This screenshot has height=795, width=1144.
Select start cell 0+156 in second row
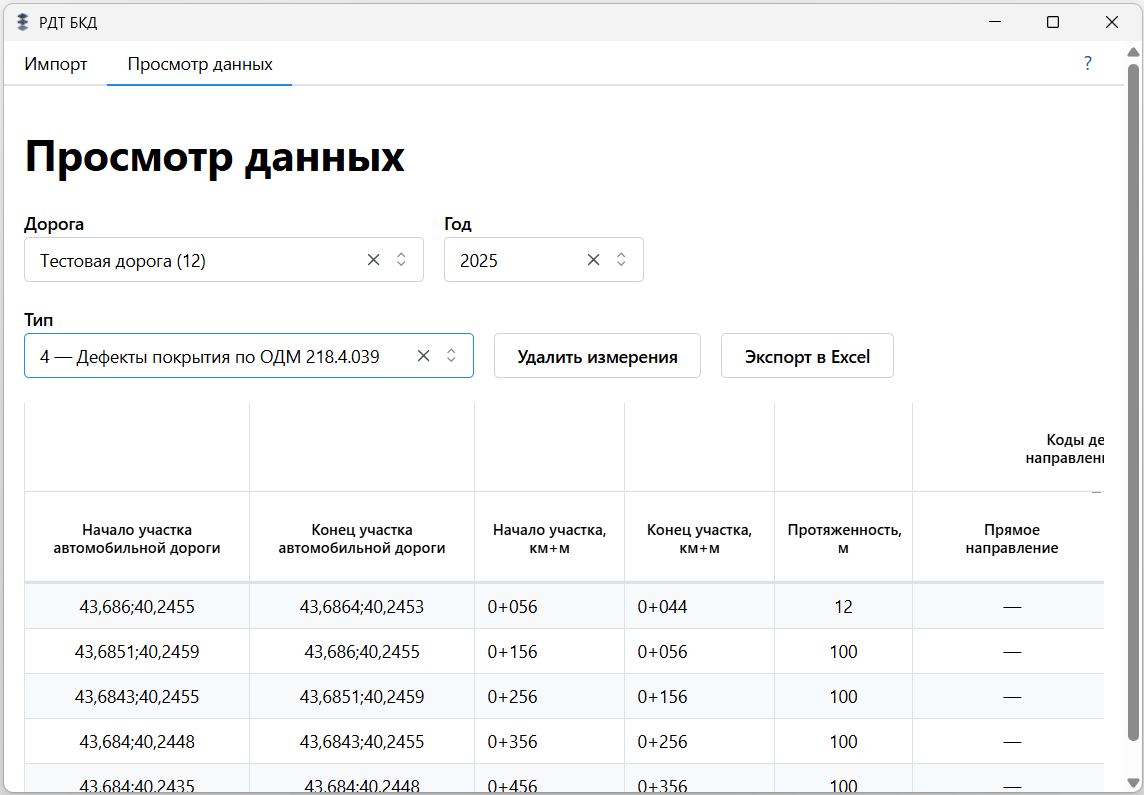click(549, 652)
